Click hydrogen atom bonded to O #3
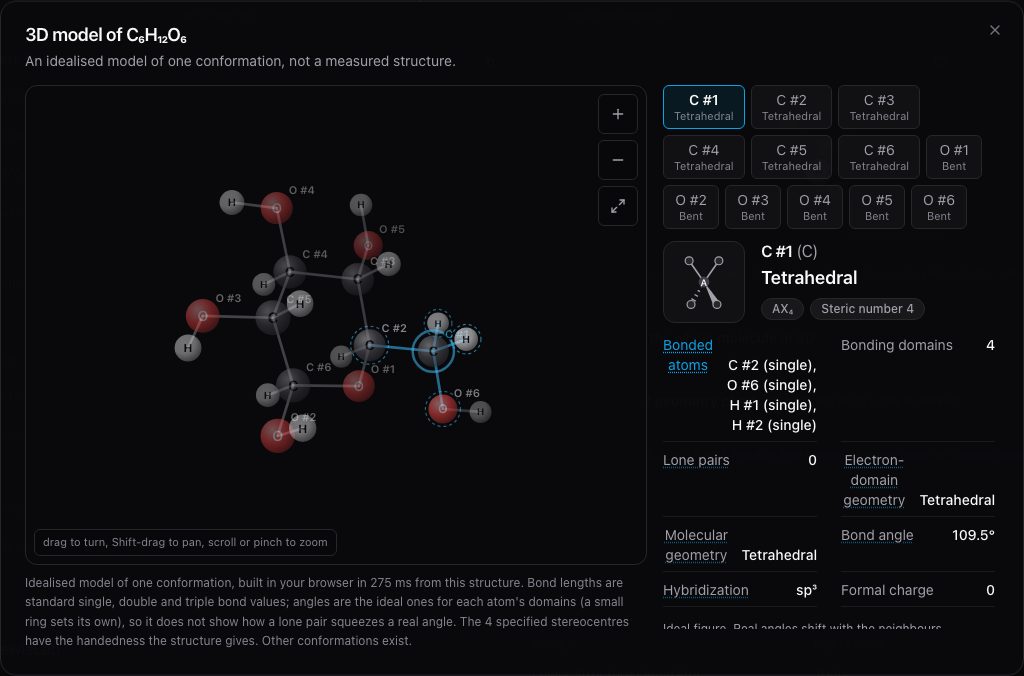Image resolution: width=1024 pixels, height=676 pixels. point(188,347)
